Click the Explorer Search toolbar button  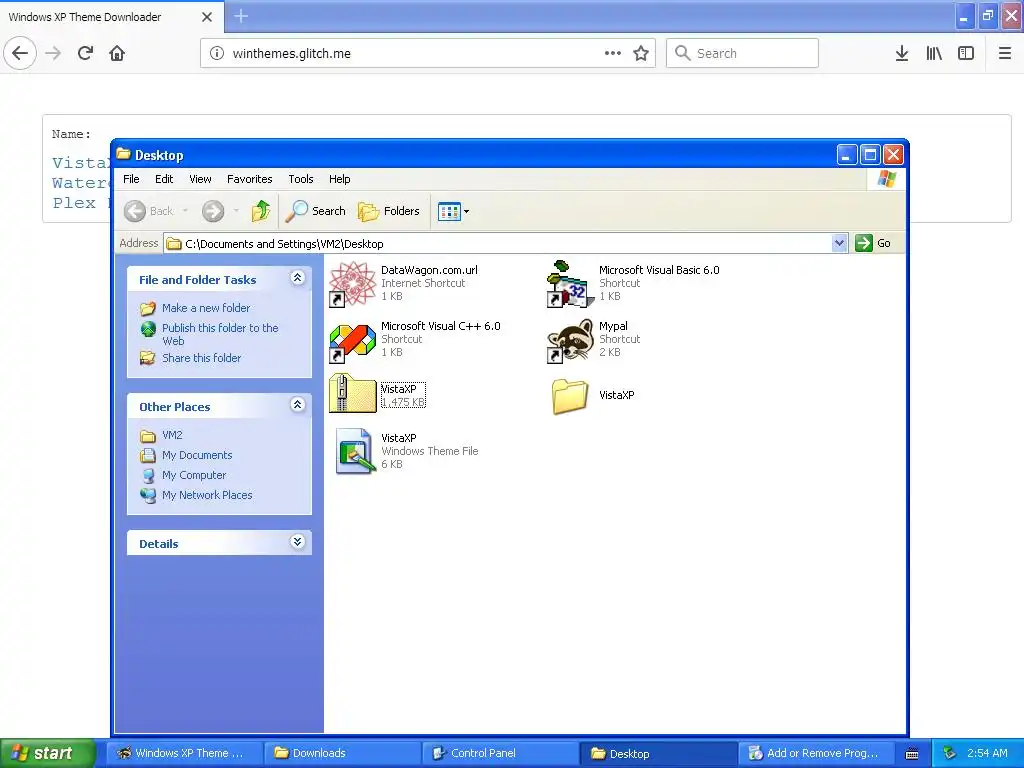(316, 211)
